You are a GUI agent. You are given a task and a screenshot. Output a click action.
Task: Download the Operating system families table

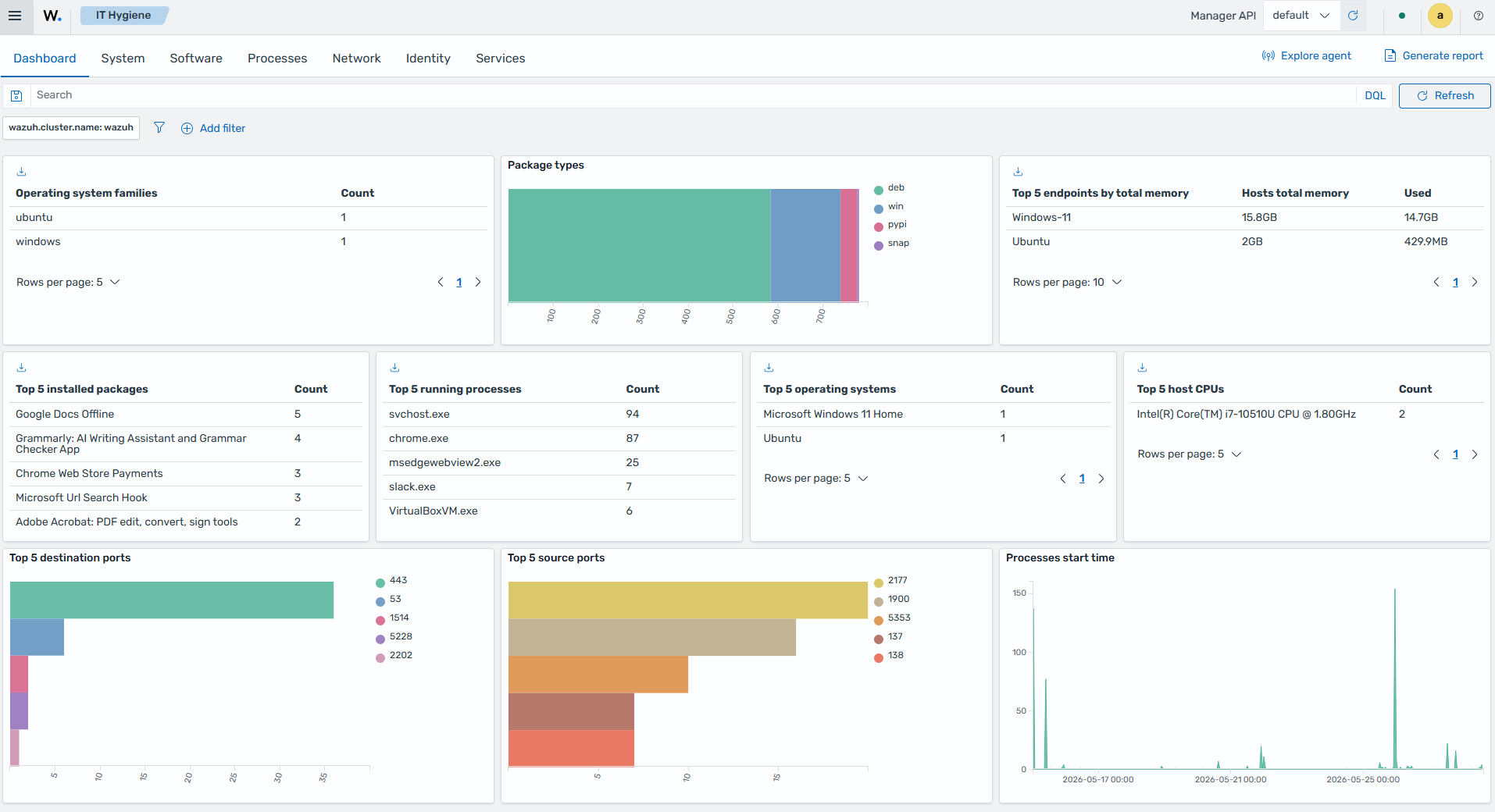point(22,172)
